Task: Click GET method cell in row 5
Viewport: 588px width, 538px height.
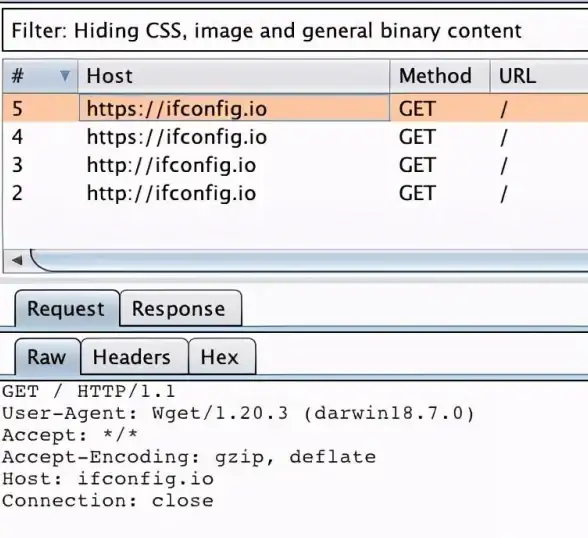Action: tap(417, 109)
